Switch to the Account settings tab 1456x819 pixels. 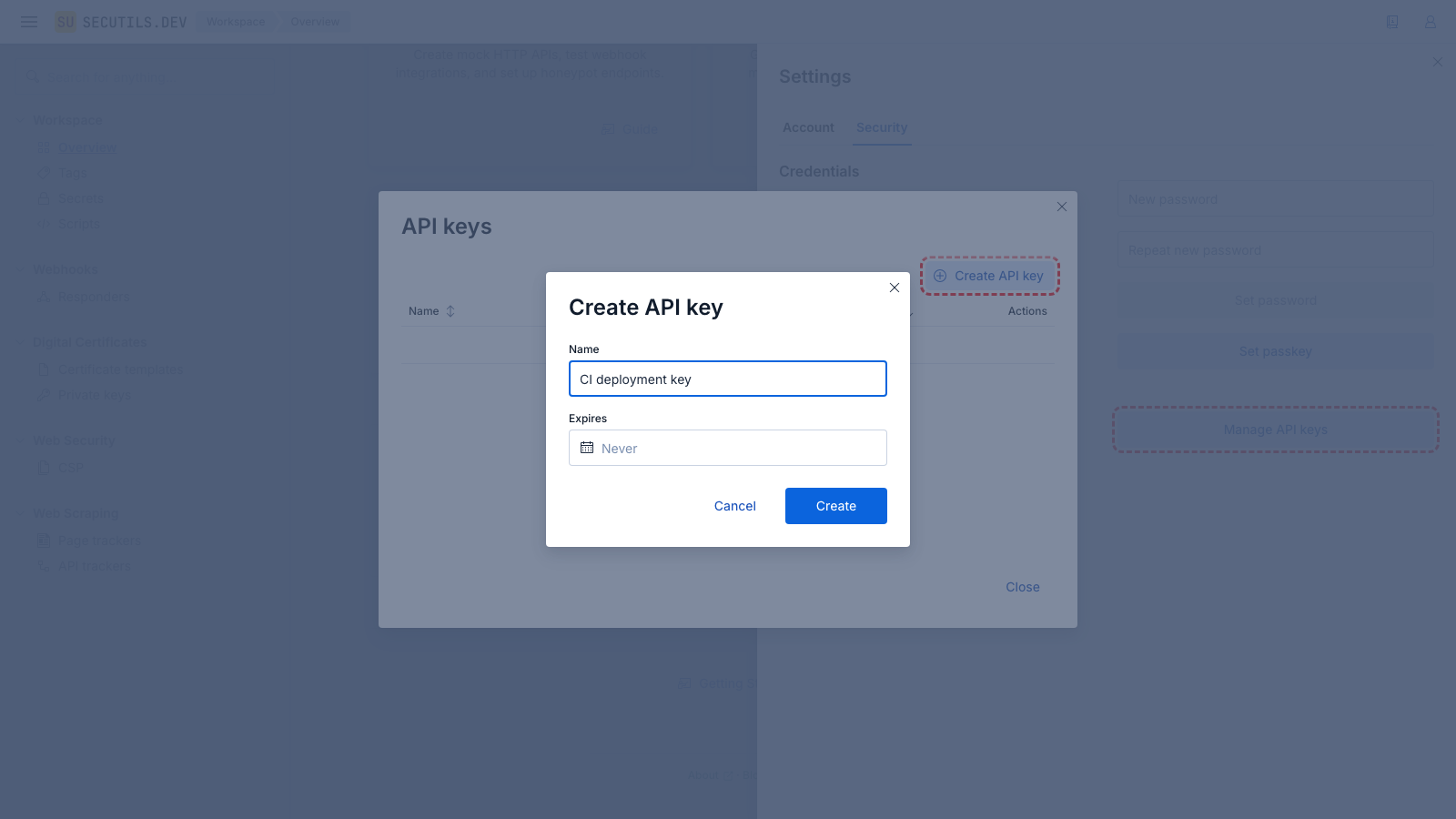(808, 127)
